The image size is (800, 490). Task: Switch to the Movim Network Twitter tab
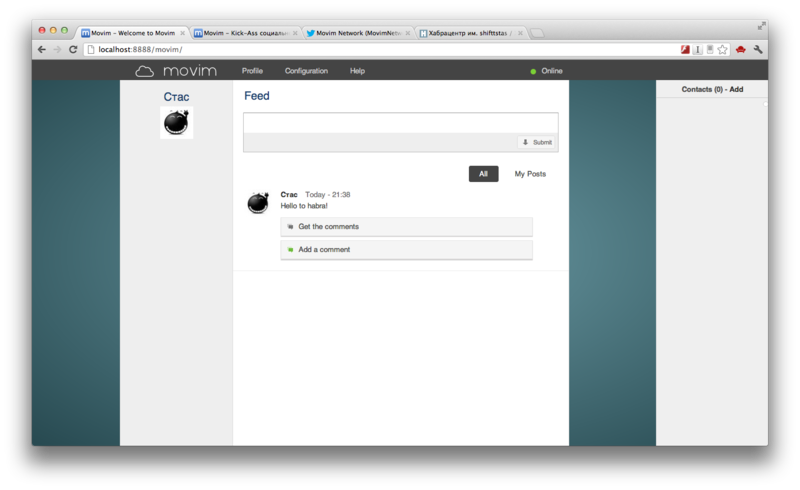pos(358,33)
